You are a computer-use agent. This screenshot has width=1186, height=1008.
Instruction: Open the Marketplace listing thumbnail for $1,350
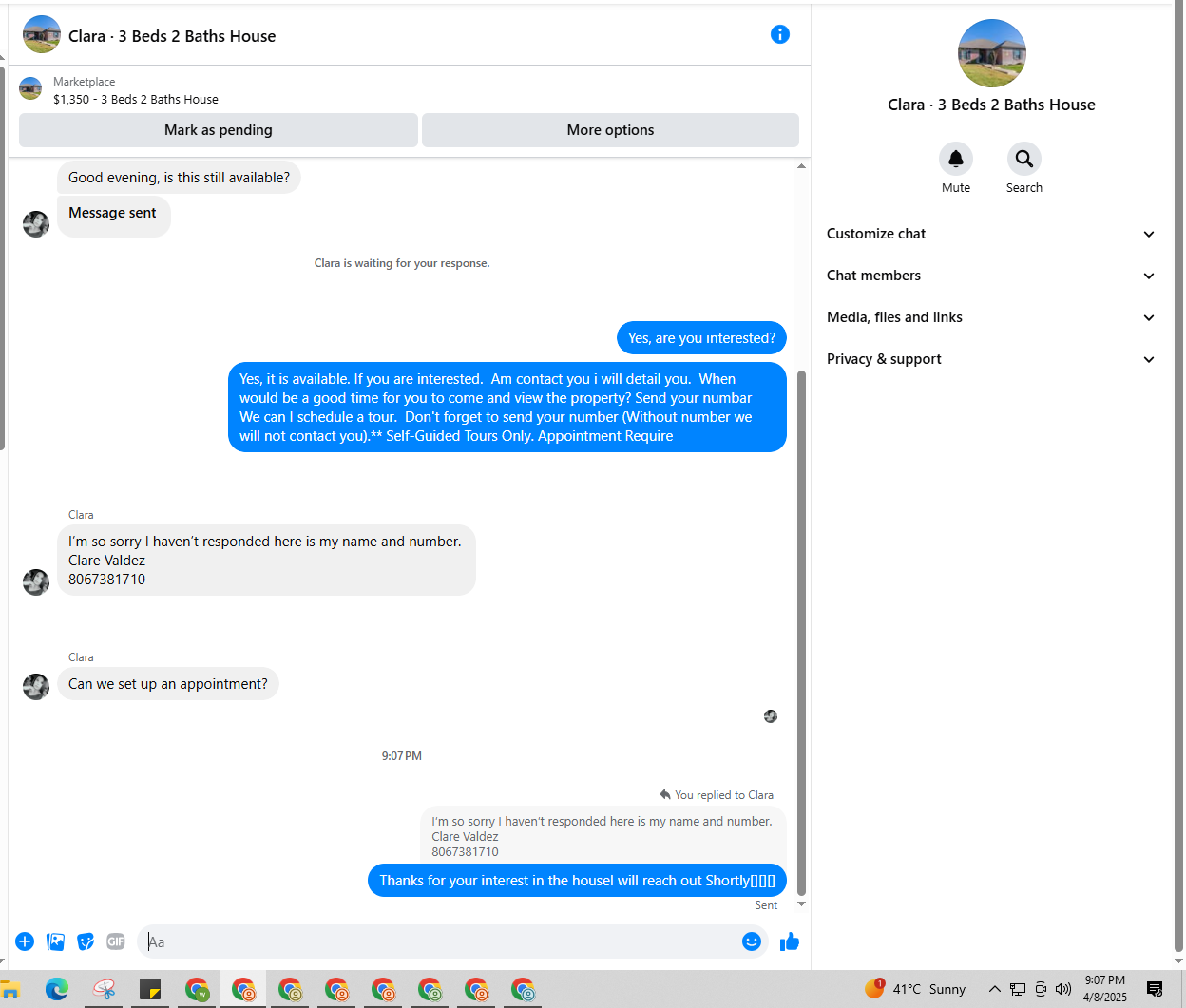tap(30, 88)
